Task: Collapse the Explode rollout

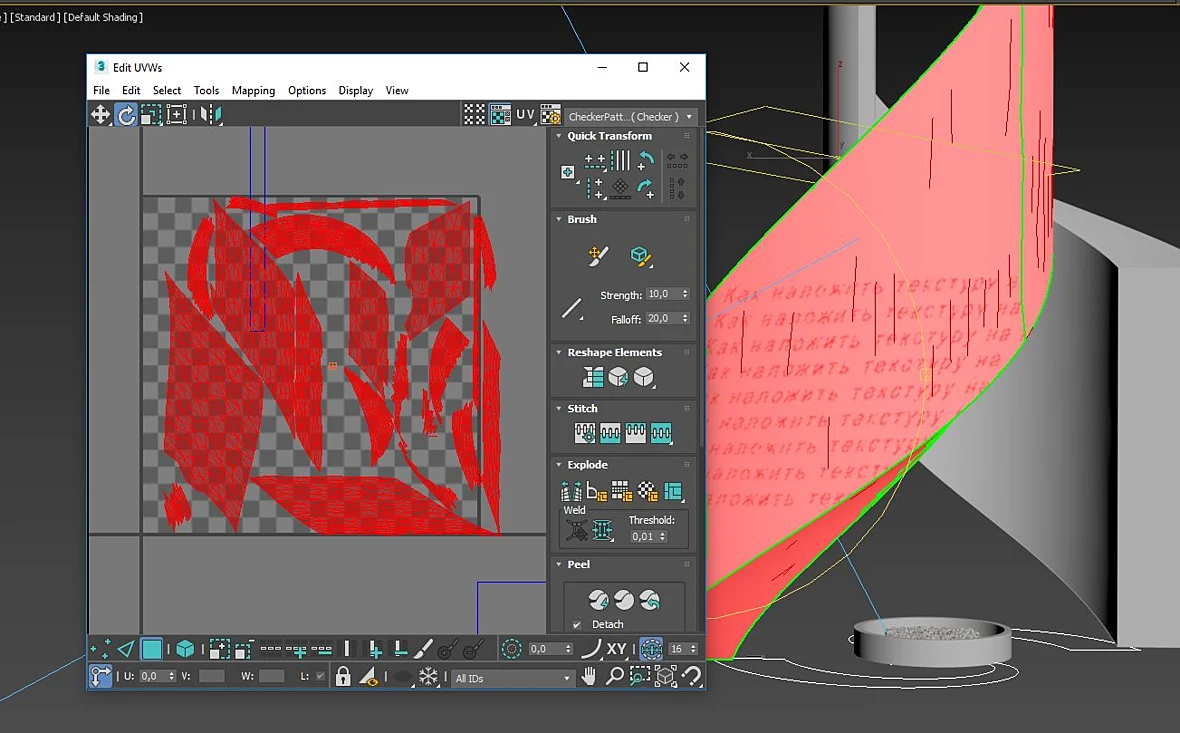Action: pos(558,465)
